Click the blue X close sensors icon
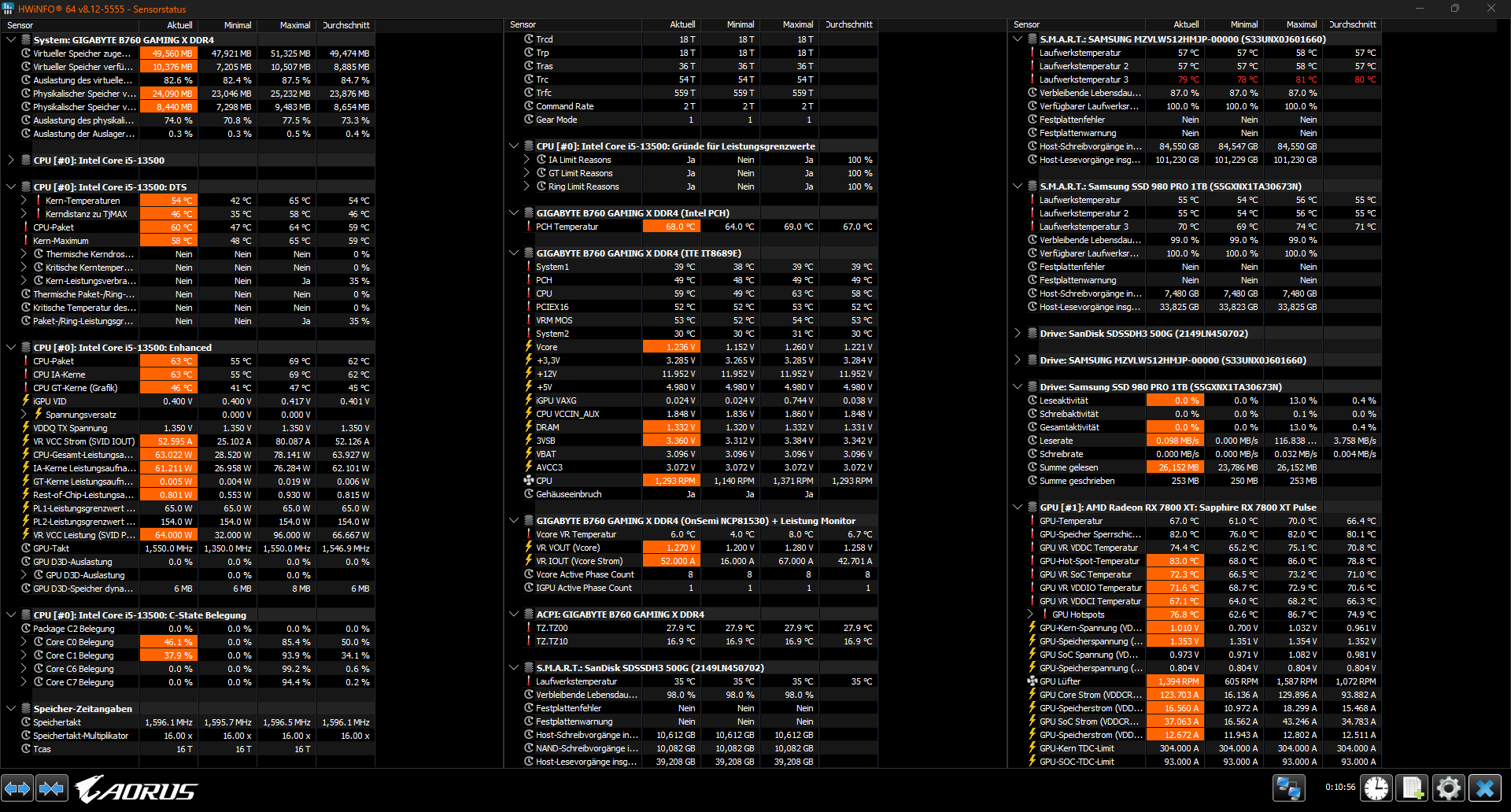The width and height of the screenshot is (1511, 812). tap(1485, 788)
